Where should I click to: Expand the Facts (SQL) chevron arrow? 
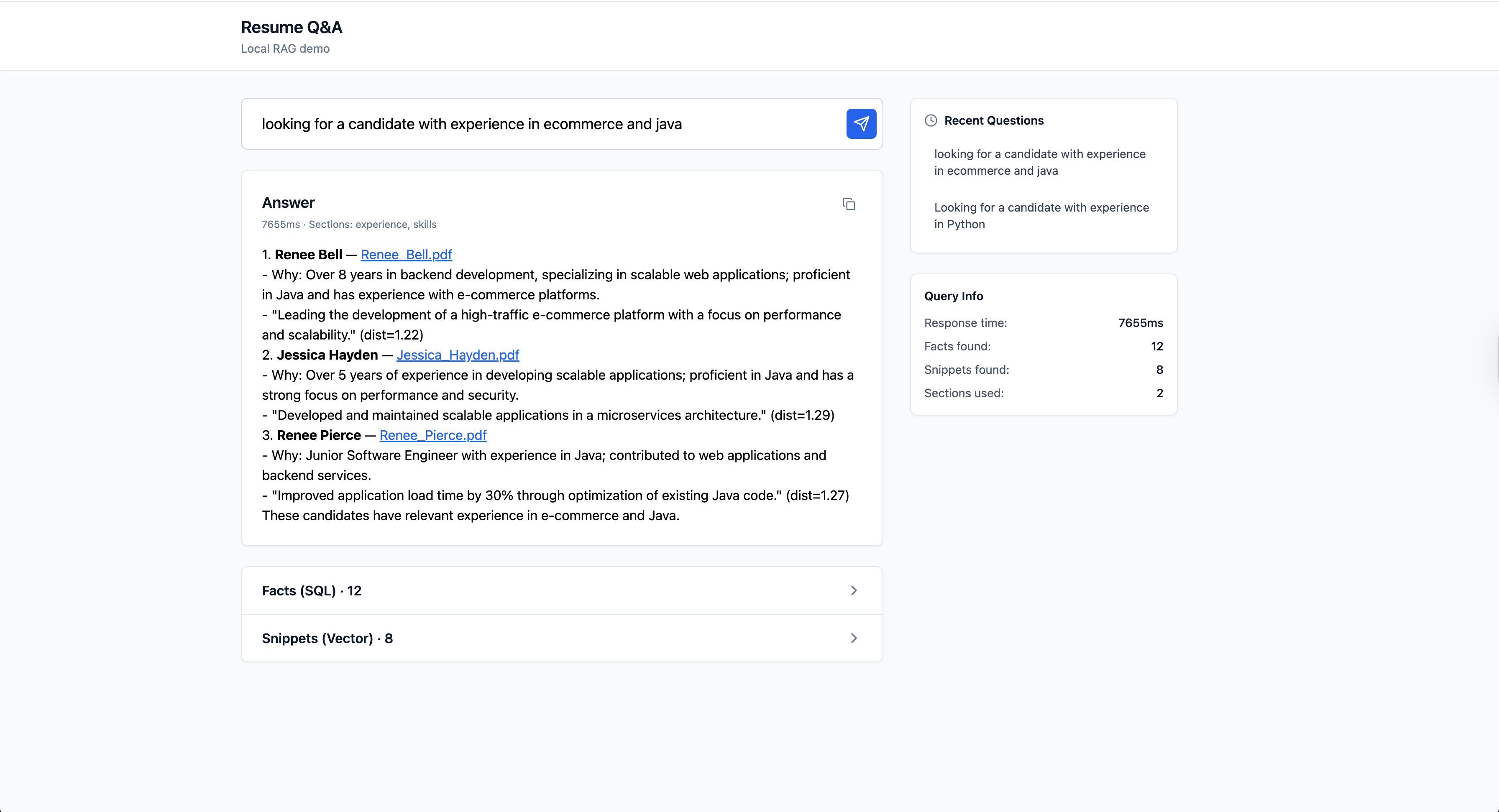coord(854,590)
